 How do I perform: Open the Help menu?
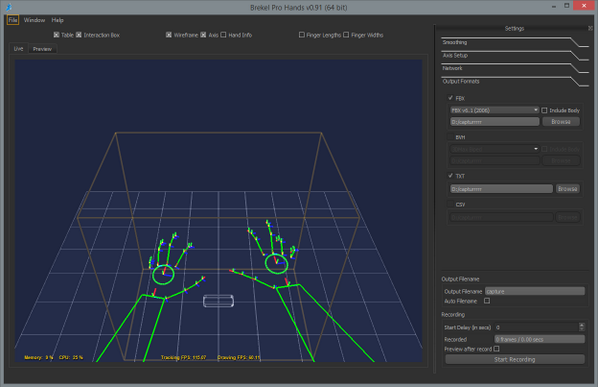58,20
